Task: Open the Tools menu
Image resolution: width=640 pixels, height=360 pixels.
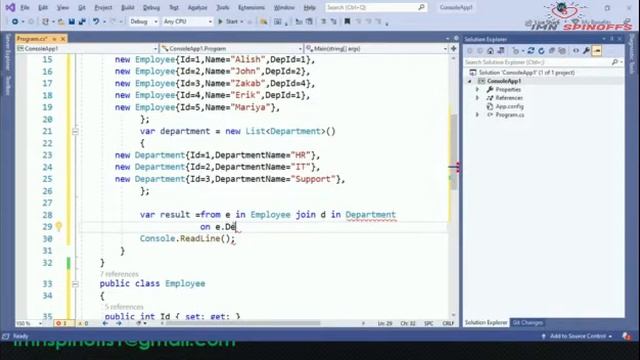Action: pos(222,7)
